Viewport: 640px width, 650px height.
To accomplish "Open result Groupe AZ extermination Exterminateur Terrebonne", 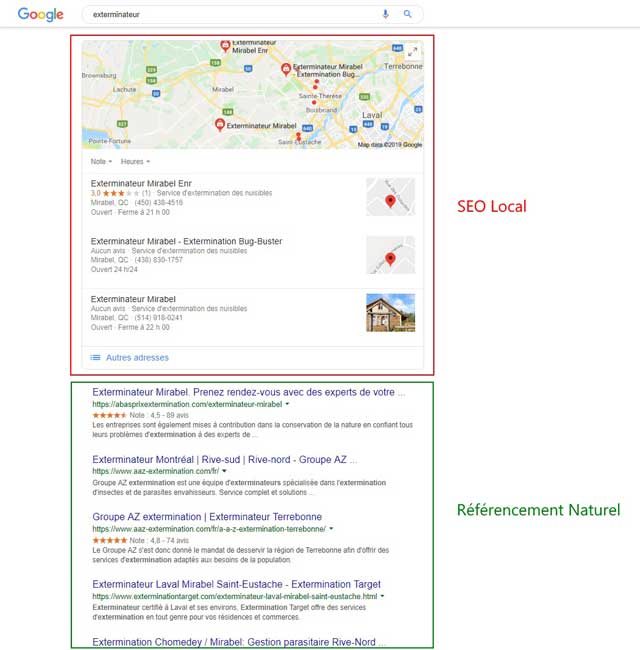I will (x=207, y=517).
